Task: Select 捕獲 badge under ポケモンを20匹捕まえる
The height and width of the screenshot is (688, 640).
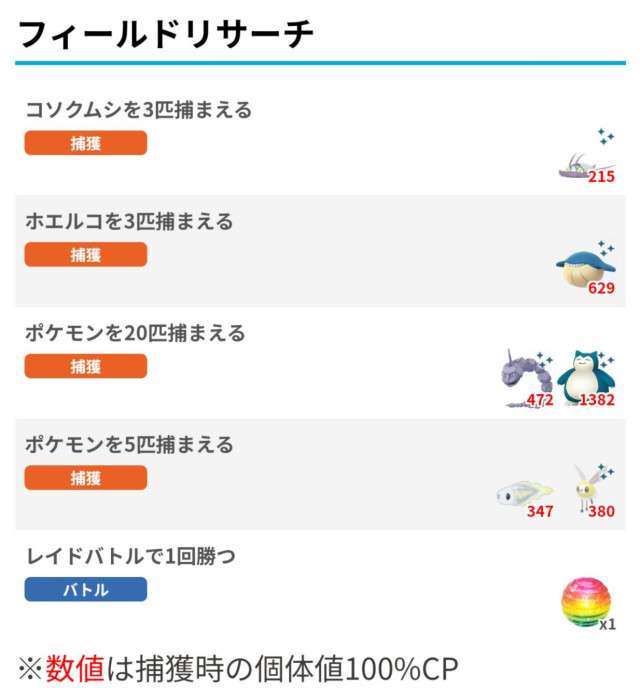Action: 86,367
